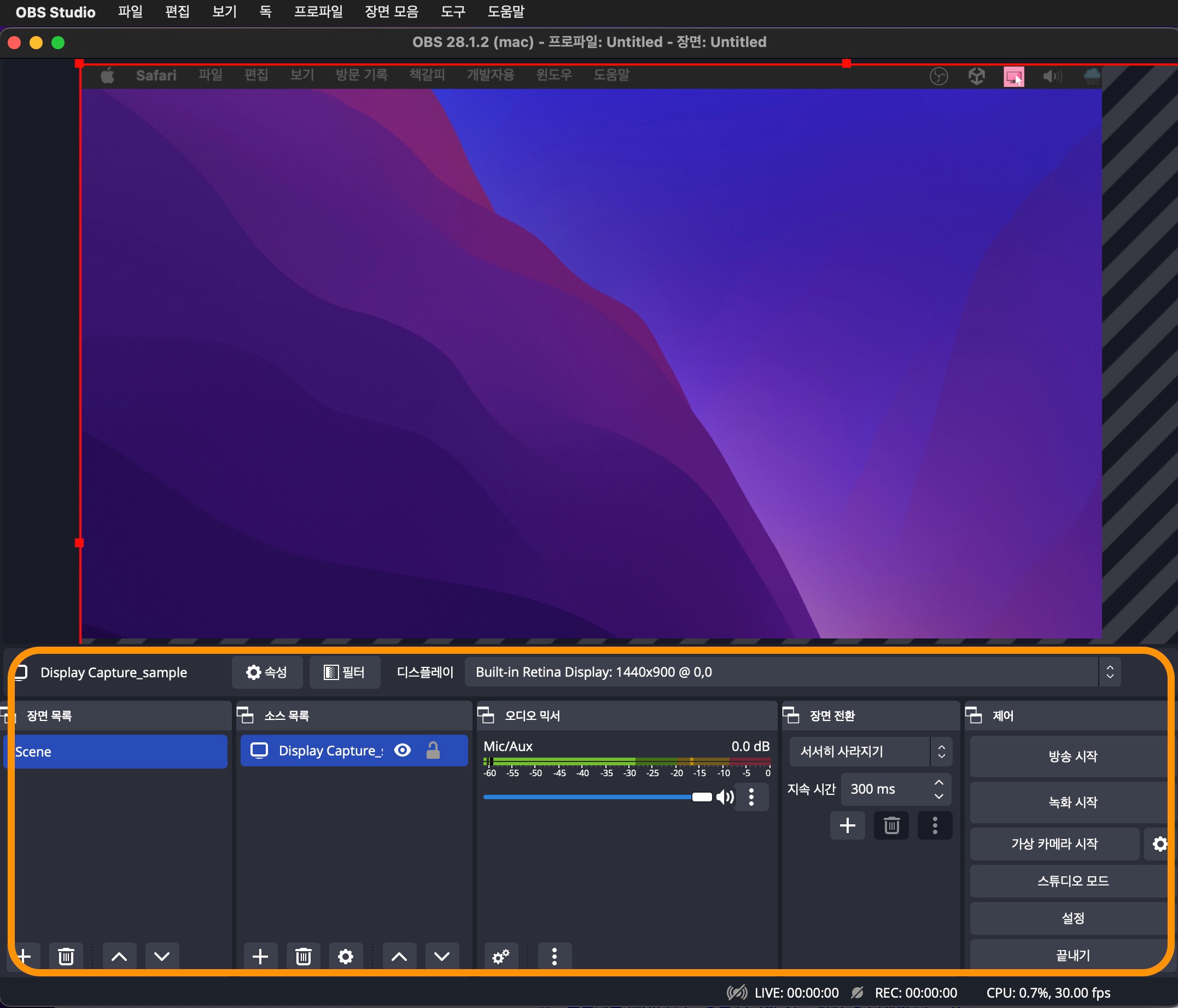This screenshot has height=1008, width=1178.
Task: Add a new scene transition
Action: (x=848, y=825)
